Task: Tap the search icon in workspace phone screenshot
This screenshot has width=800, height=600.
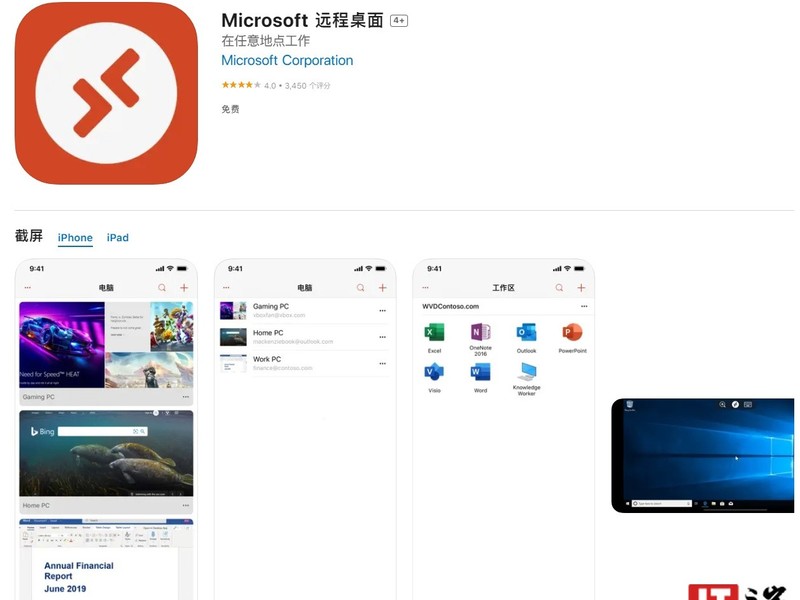Action: (x=559, y=288)
